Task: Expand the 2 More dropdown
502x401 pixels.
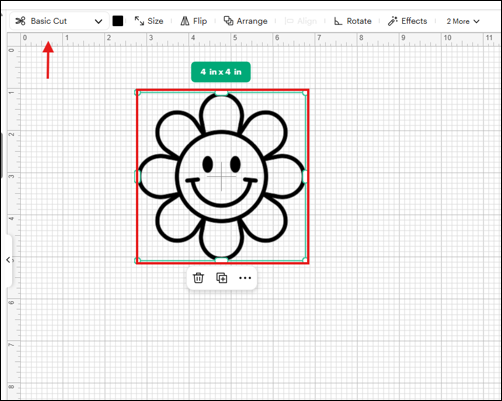Action: [463, 21]
